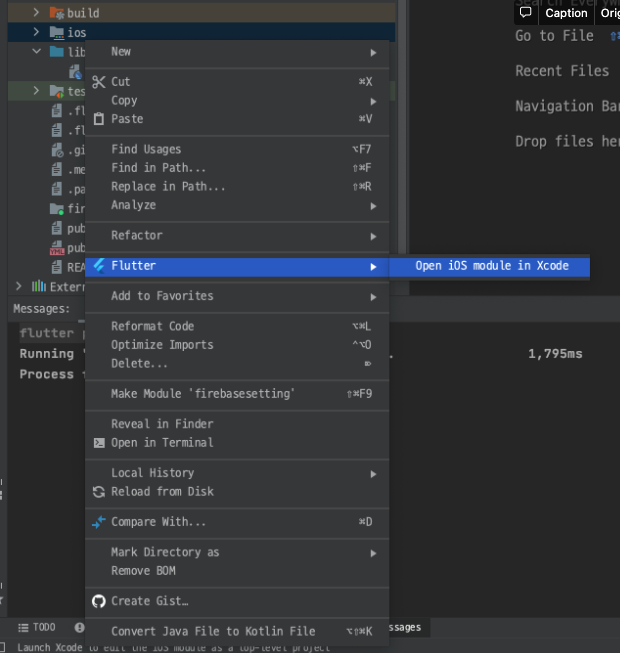The image size is (620, 653).
Task: Open the TODO tool window tab
Action: [x=37, y=628]
